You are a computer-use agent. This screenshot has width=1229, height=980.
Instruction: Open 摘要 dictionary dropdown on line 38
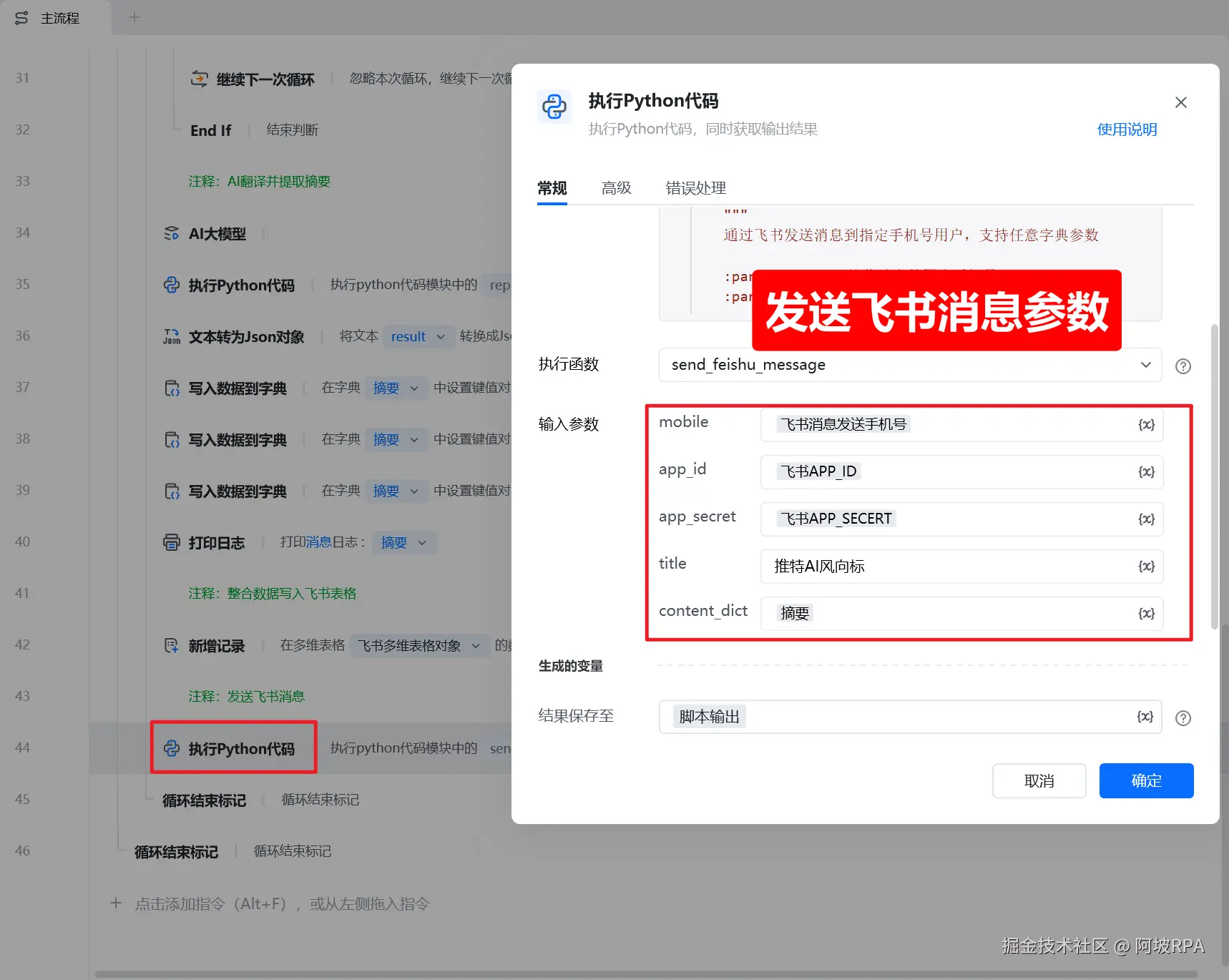[x=396, y=440]
